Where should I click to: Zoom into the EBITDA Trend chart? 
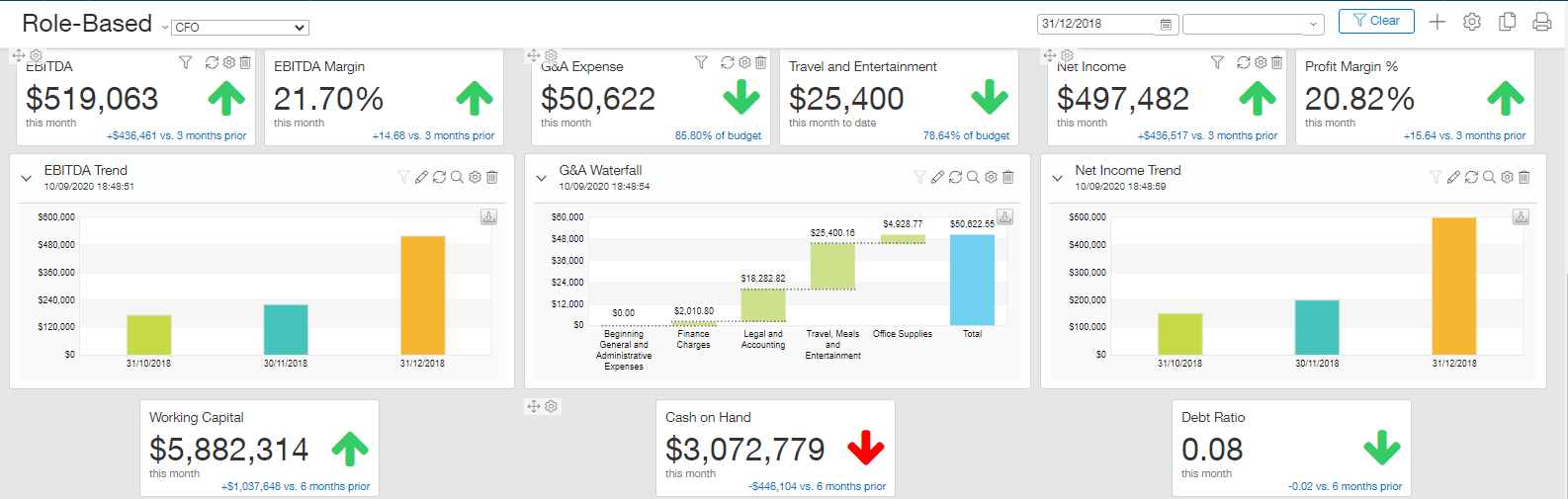[457, 178]
